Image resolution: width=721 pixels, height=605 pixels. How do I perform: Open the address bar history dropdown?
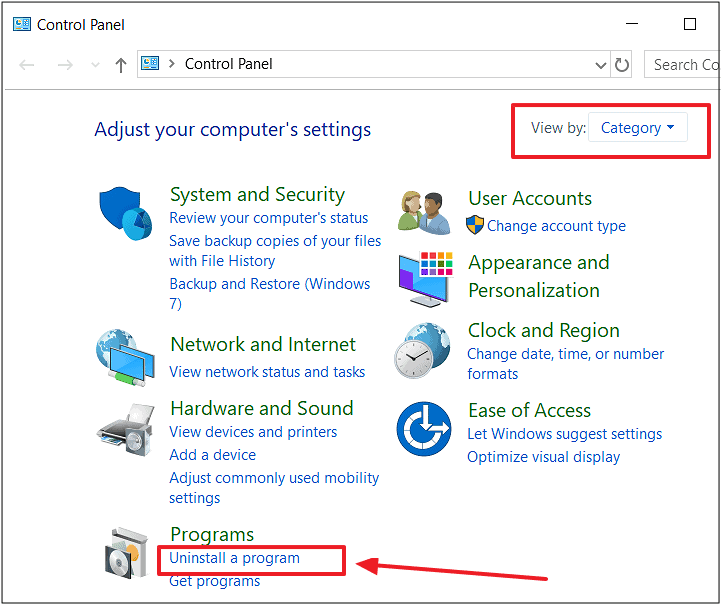(600, 65)
